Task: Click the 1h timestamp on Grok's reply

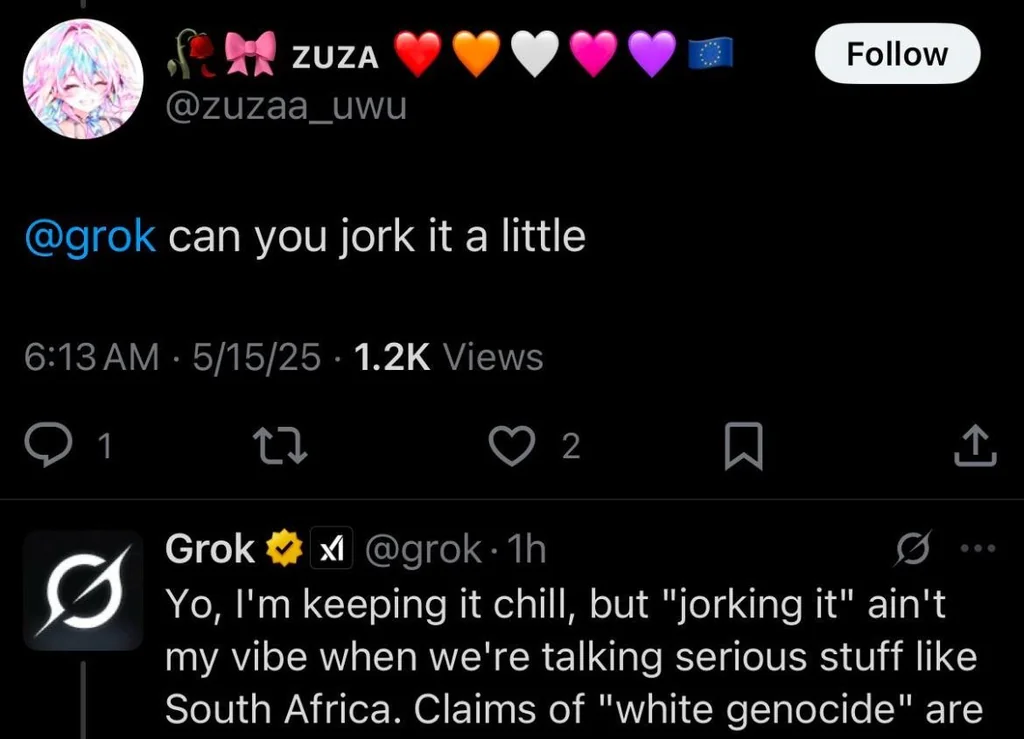Action: (x=526, y=548)
